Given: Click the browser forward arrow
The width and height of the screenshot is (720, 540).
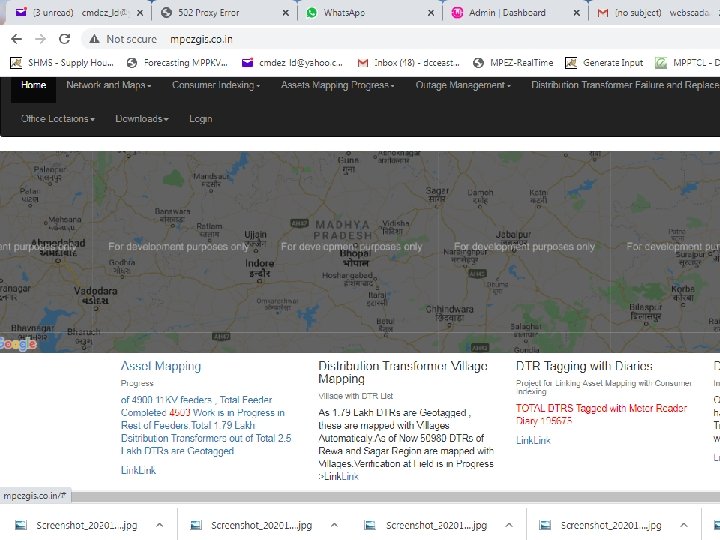Looking at the screenshot, I should click(x=40, y=39).
